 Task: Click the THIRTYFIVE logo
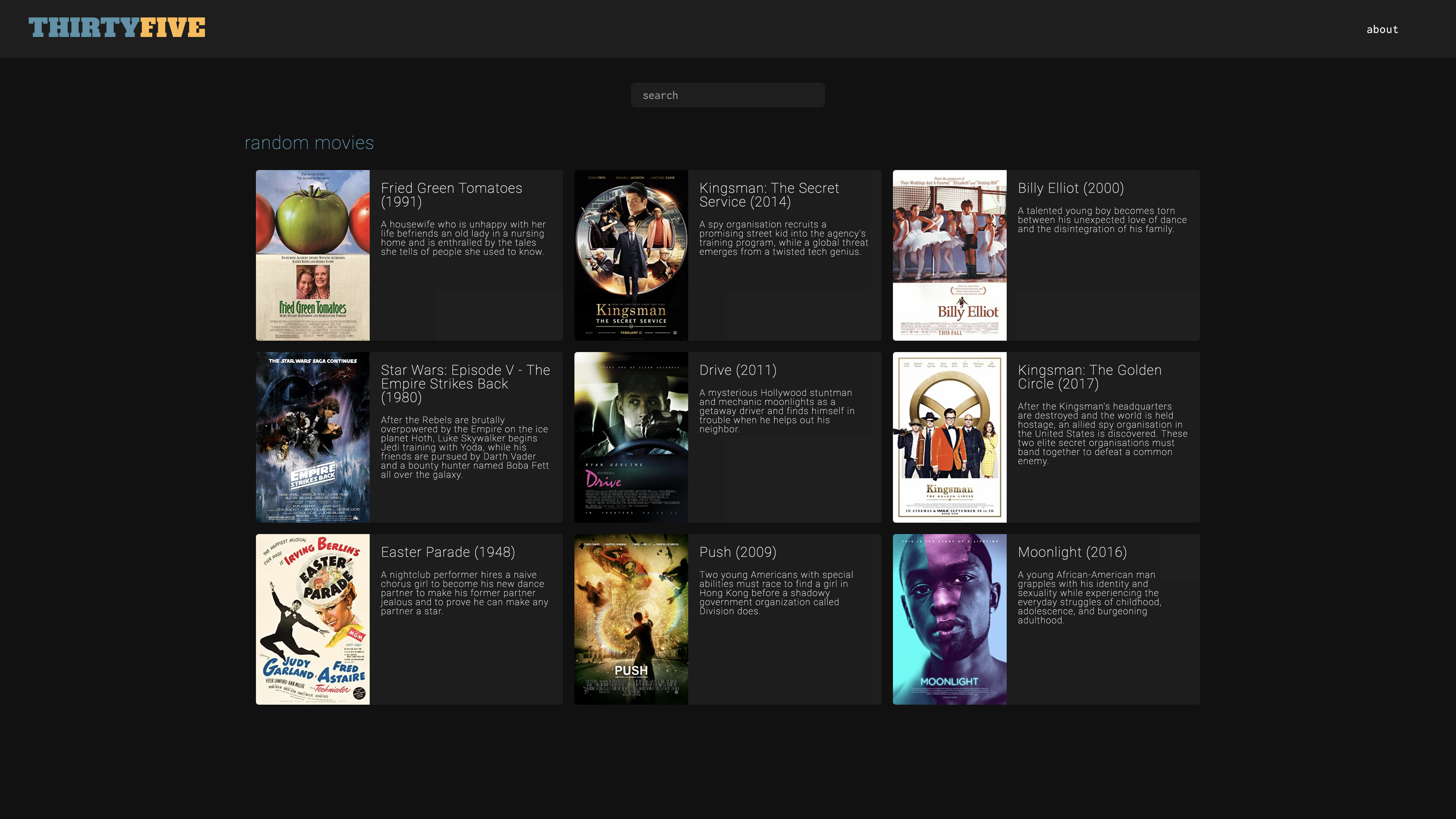click(117, 28)
